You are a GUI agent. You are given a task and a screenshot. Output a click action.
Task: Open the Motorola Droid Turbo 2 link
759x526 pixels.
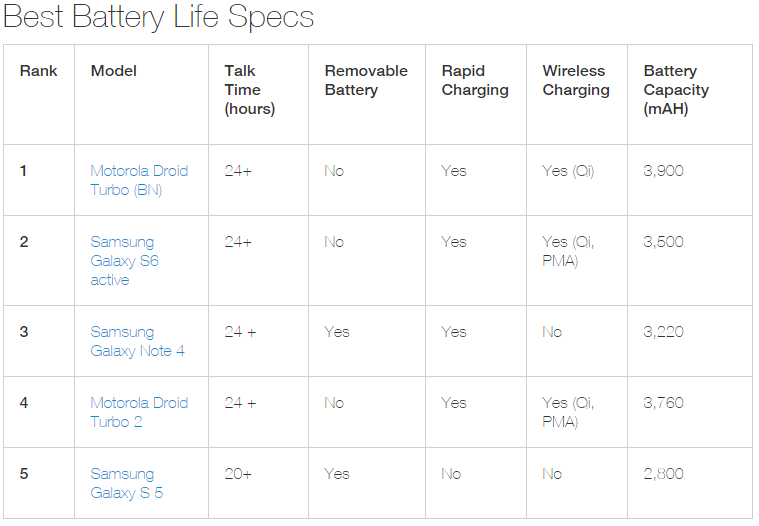[x=139, y=412]
